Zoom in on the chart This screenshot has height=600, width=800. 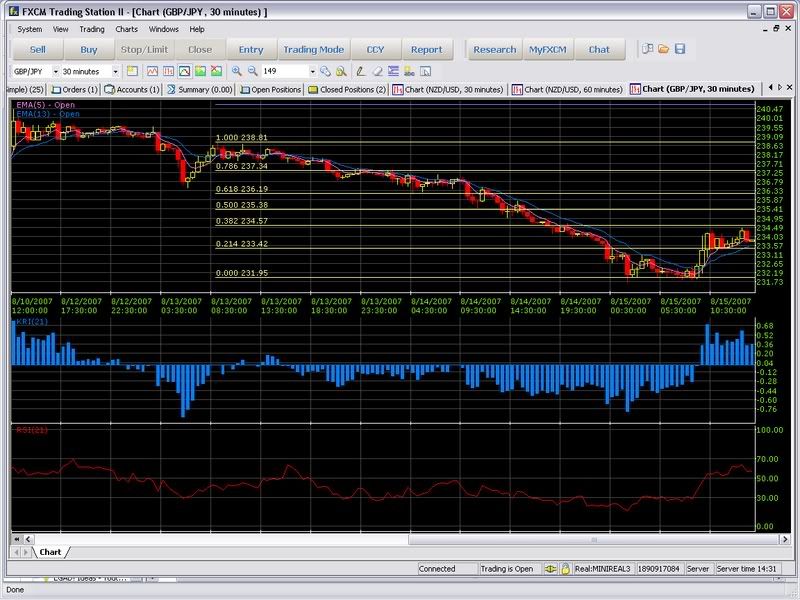[237, 71]
